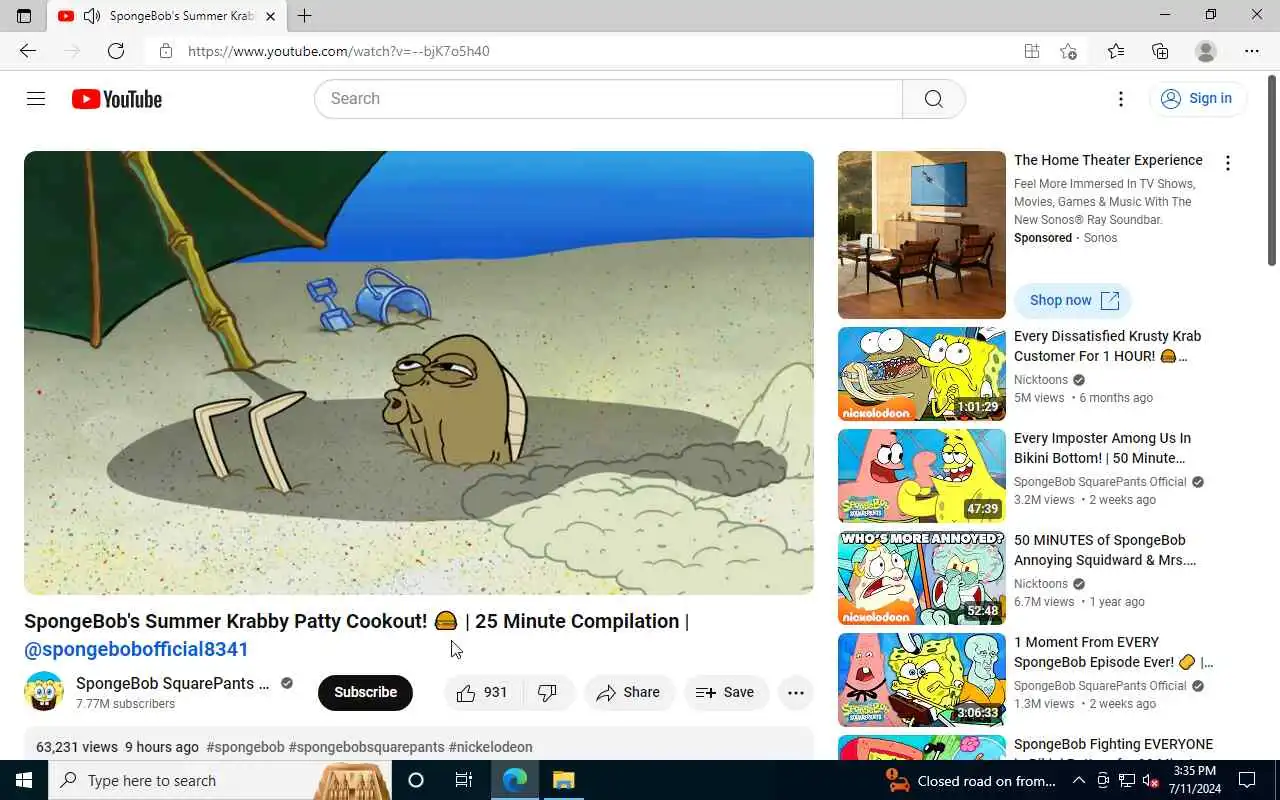
Task: Open 50 MINUTES of SpongeBob Annoying Squidward thumbnail
Action: pos(922,578)
